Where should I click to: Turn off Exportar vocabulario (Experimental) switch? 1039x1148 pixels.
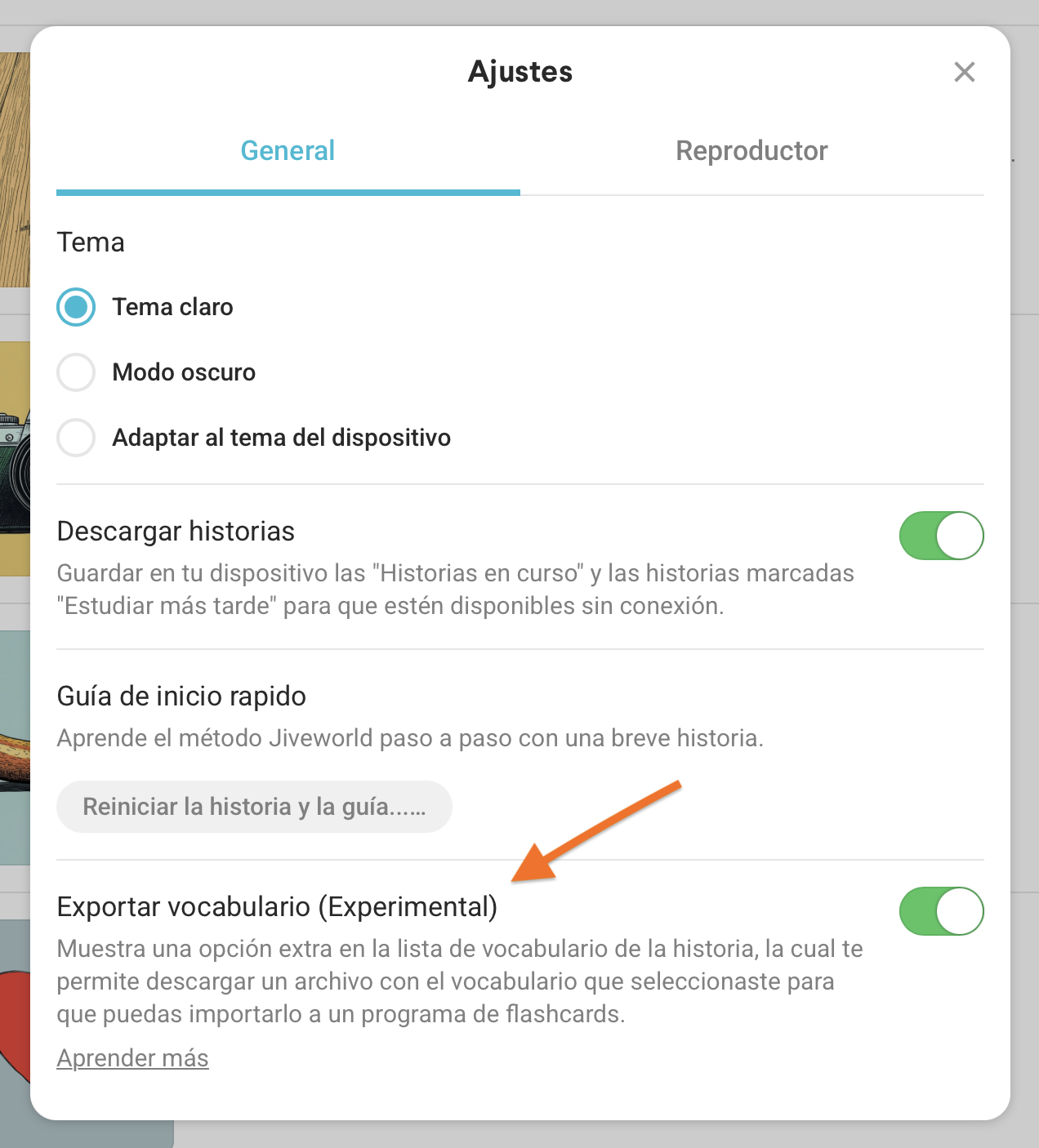(942, 911)
